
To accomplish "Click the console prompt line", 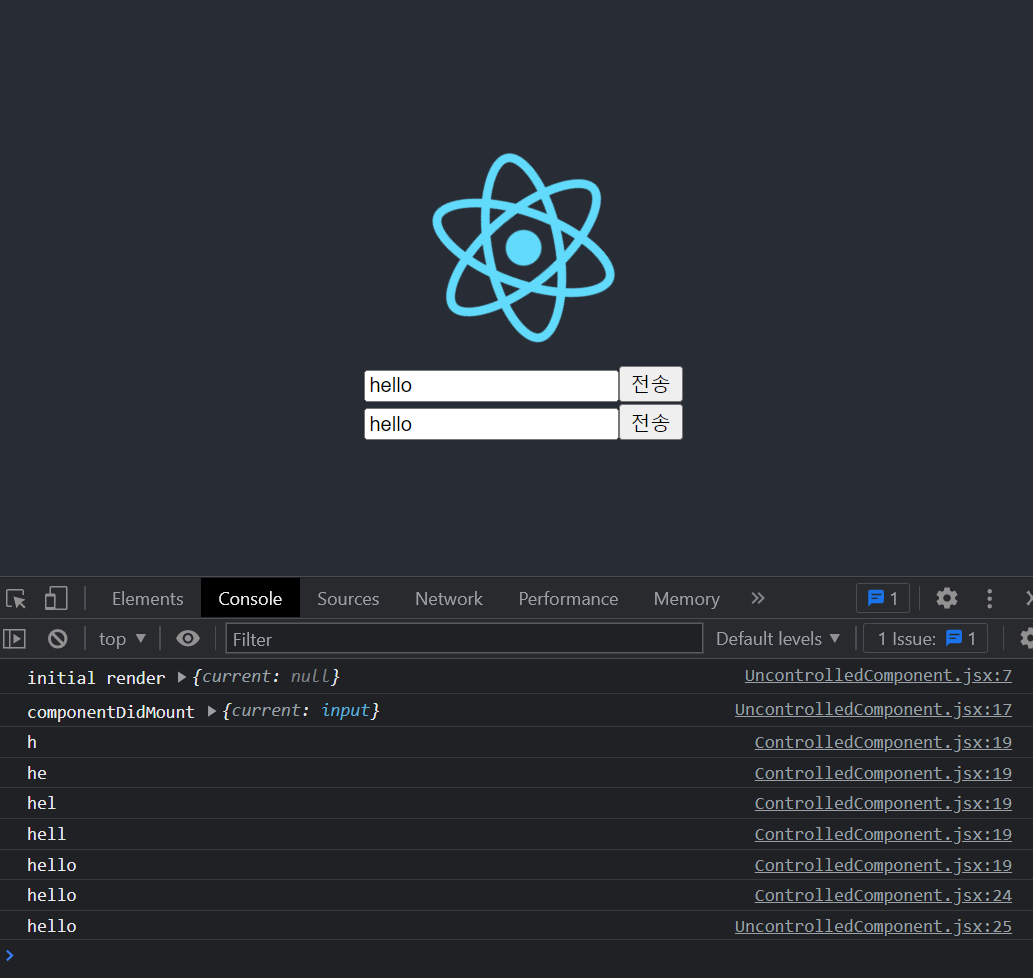I will [516, 956].
